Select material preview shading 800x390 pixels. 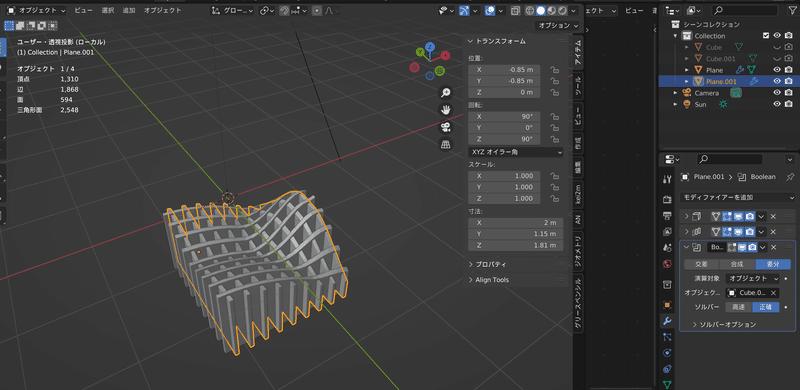tap(551, 10)
